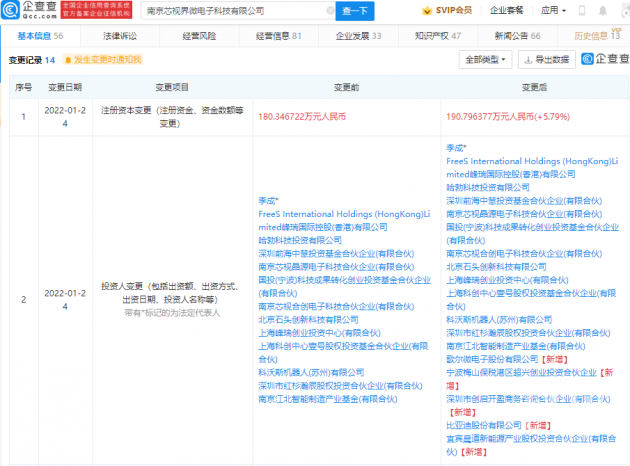Click the Qichacha logo at top left
The width and height of the screenshot is (630, 466).
(x=30, y=10)
